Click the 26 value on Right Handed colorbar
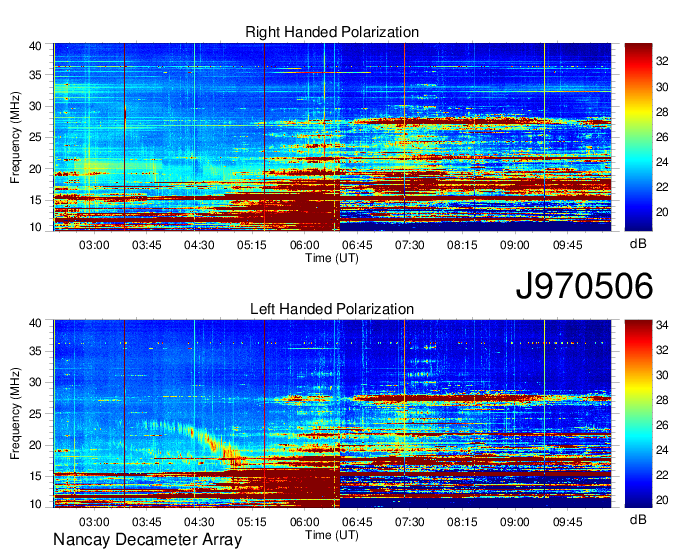 (x=662, y=137)
